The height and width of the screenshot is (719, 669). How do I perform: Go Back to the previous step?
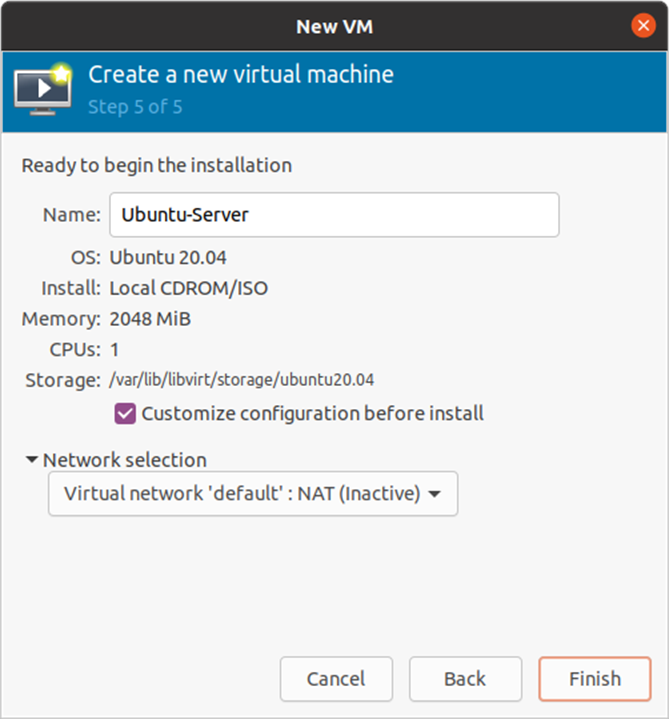[465, 679]
